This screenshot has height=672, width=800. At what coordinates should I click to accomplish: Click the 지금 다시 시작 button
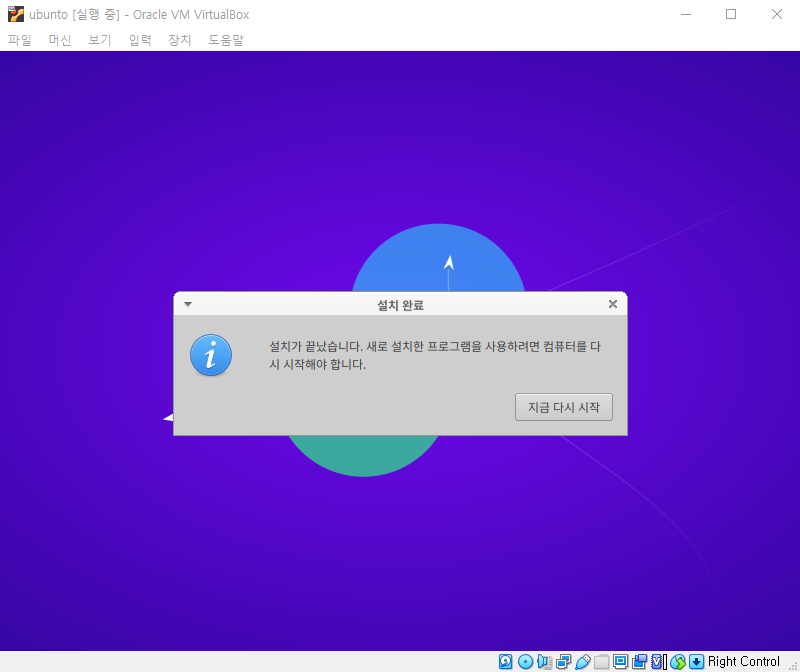point(564,407)
